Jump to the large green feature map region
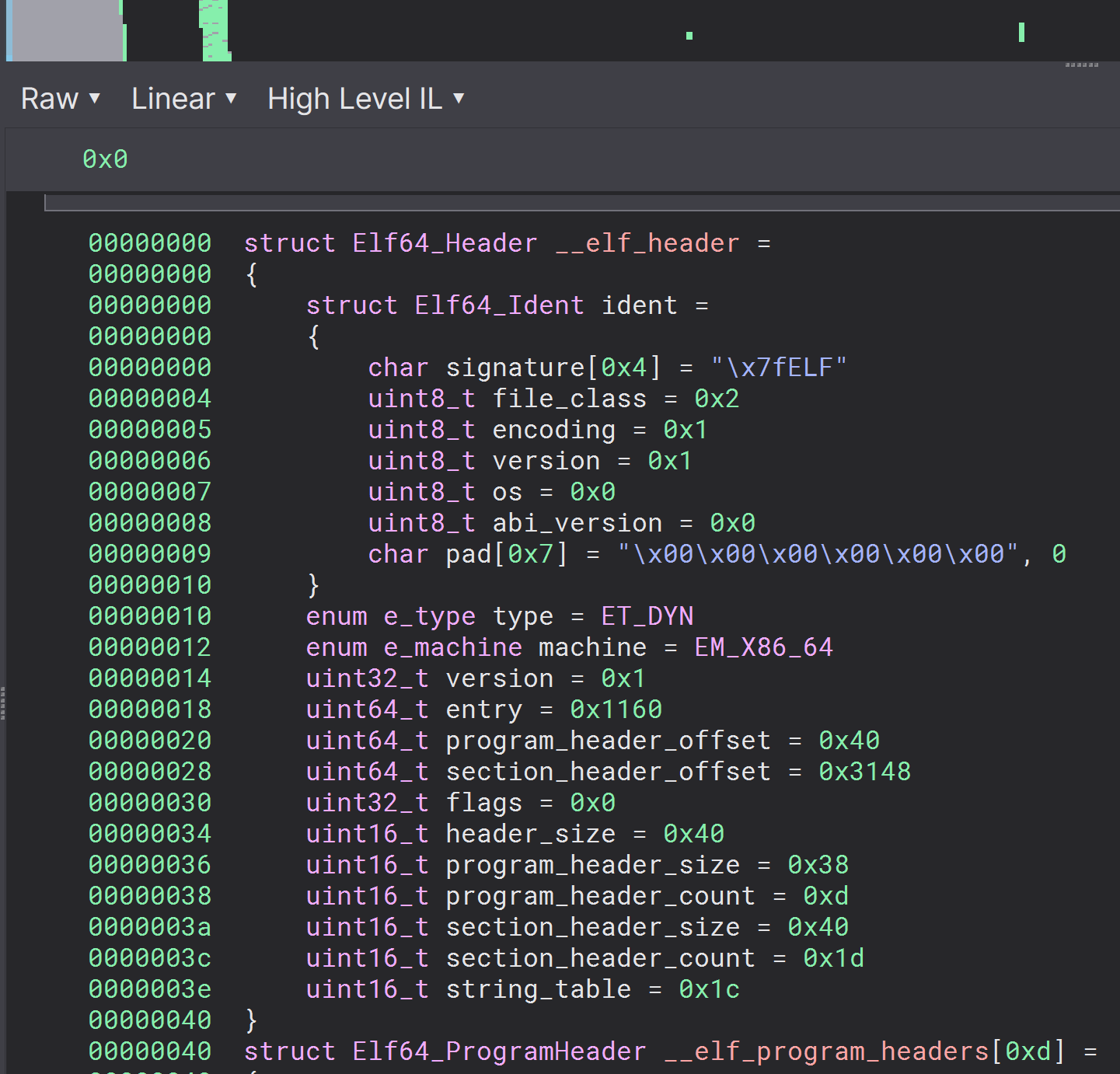1120x1074 pixels. 215,31
